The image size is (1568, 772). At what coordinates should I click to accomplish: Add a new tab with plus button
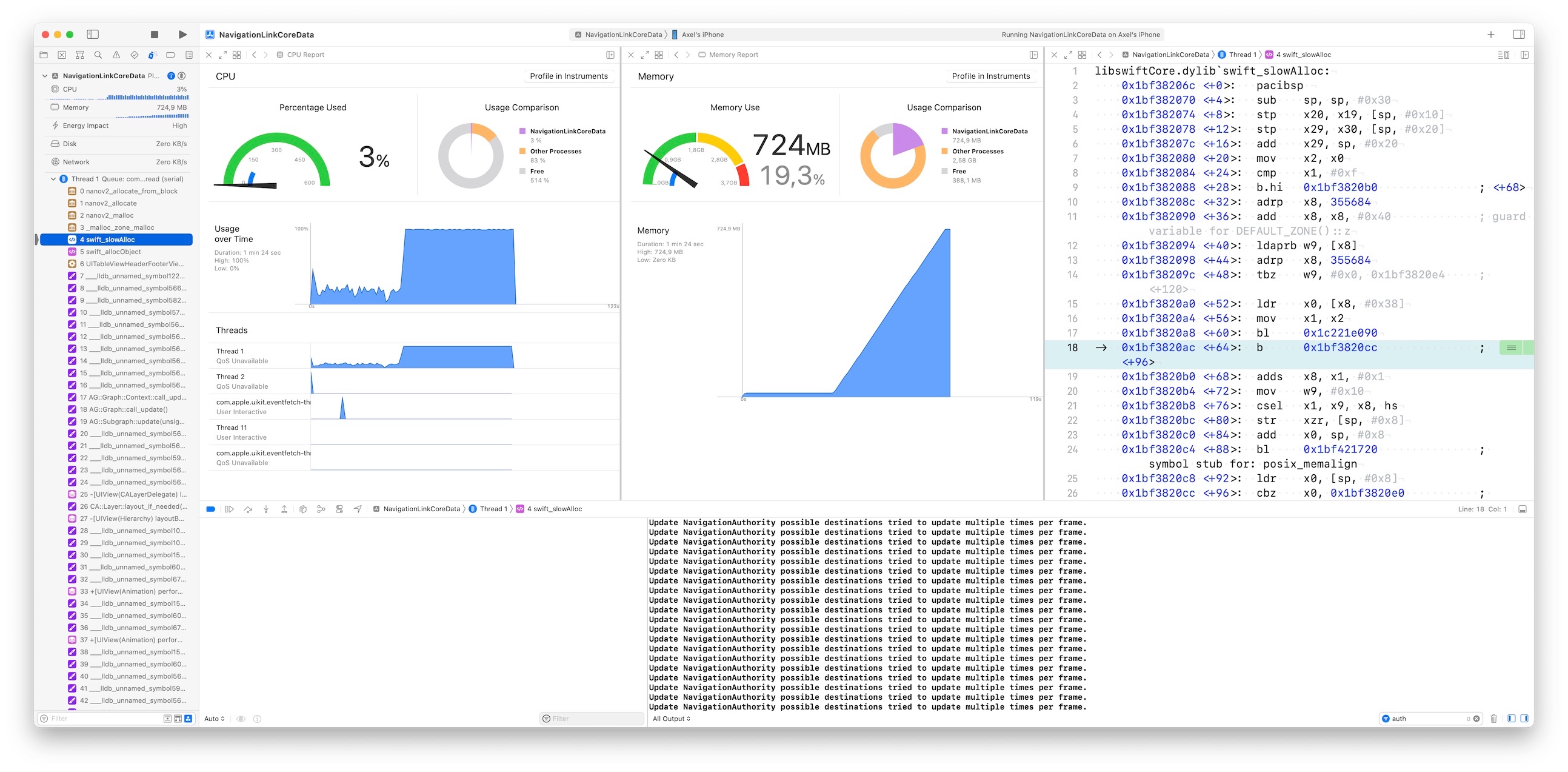tap(1490, 35)
